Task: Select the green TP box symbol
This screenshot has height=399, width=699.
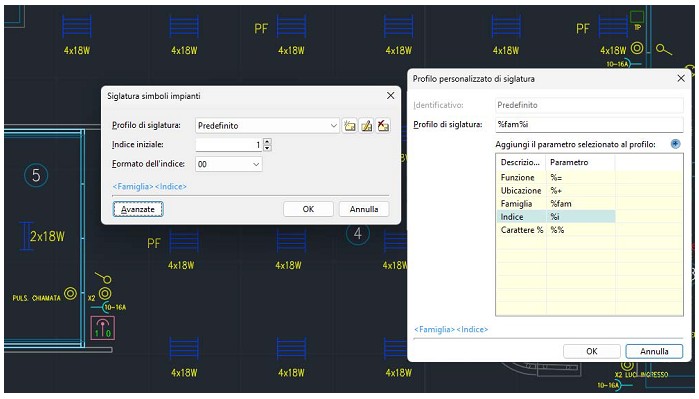Action: click(637, 17)
